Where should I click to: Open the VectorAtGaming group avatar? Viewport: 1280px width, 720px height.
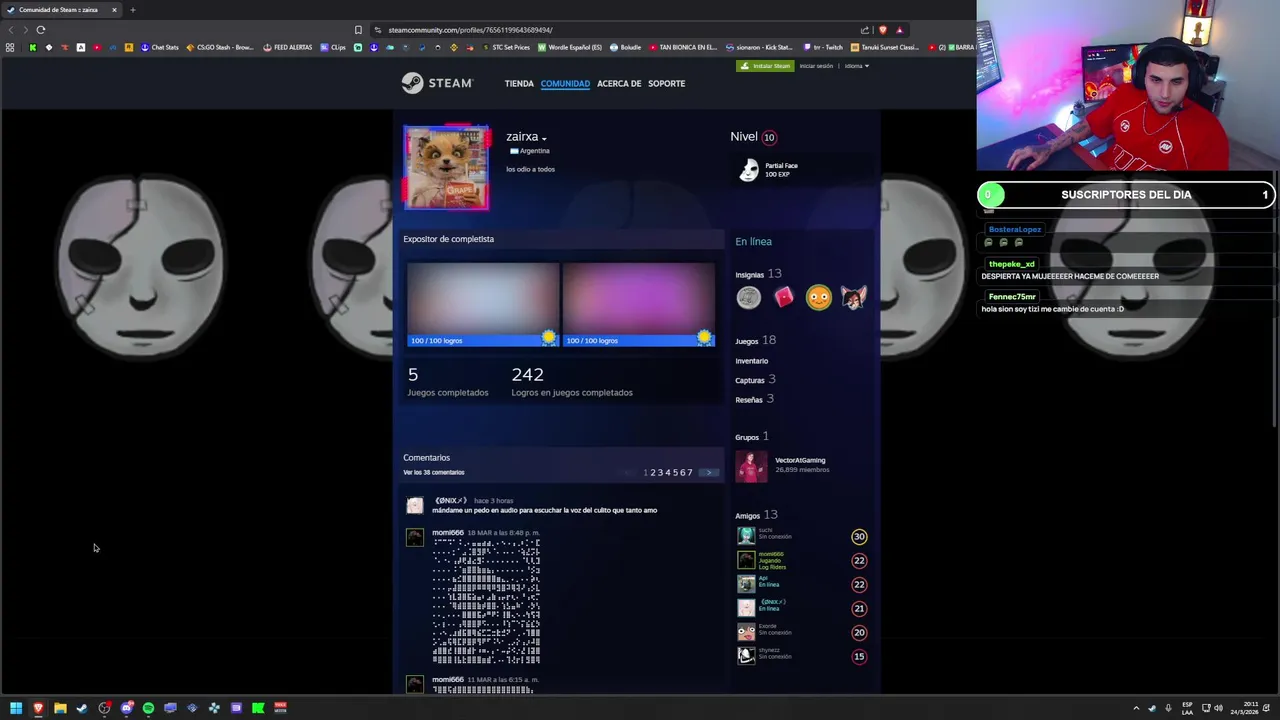point(751,466)
